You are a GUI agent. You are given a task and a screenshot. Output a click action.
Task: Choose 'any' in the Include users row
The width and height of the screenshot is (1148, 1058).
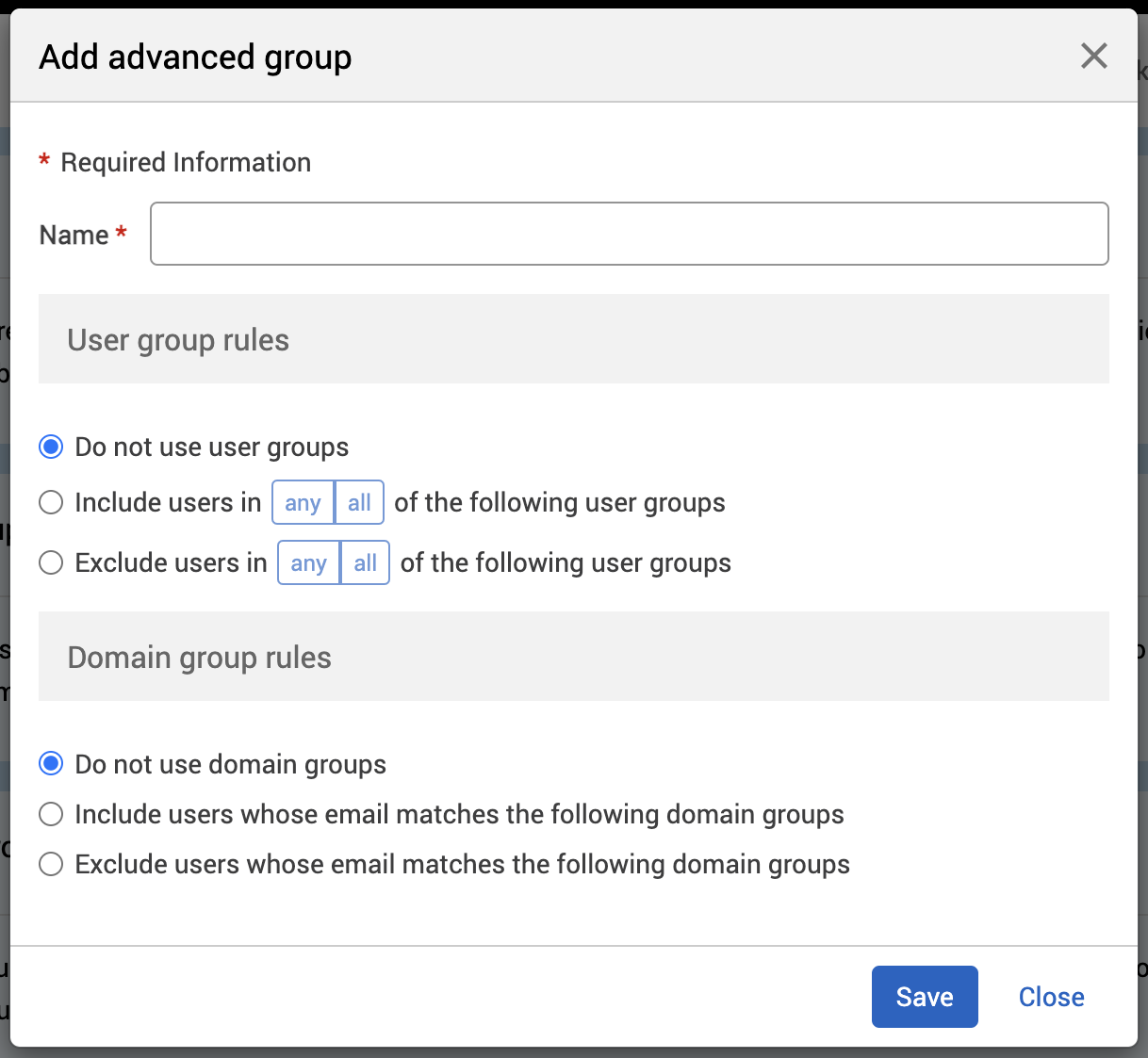(303, 502)
